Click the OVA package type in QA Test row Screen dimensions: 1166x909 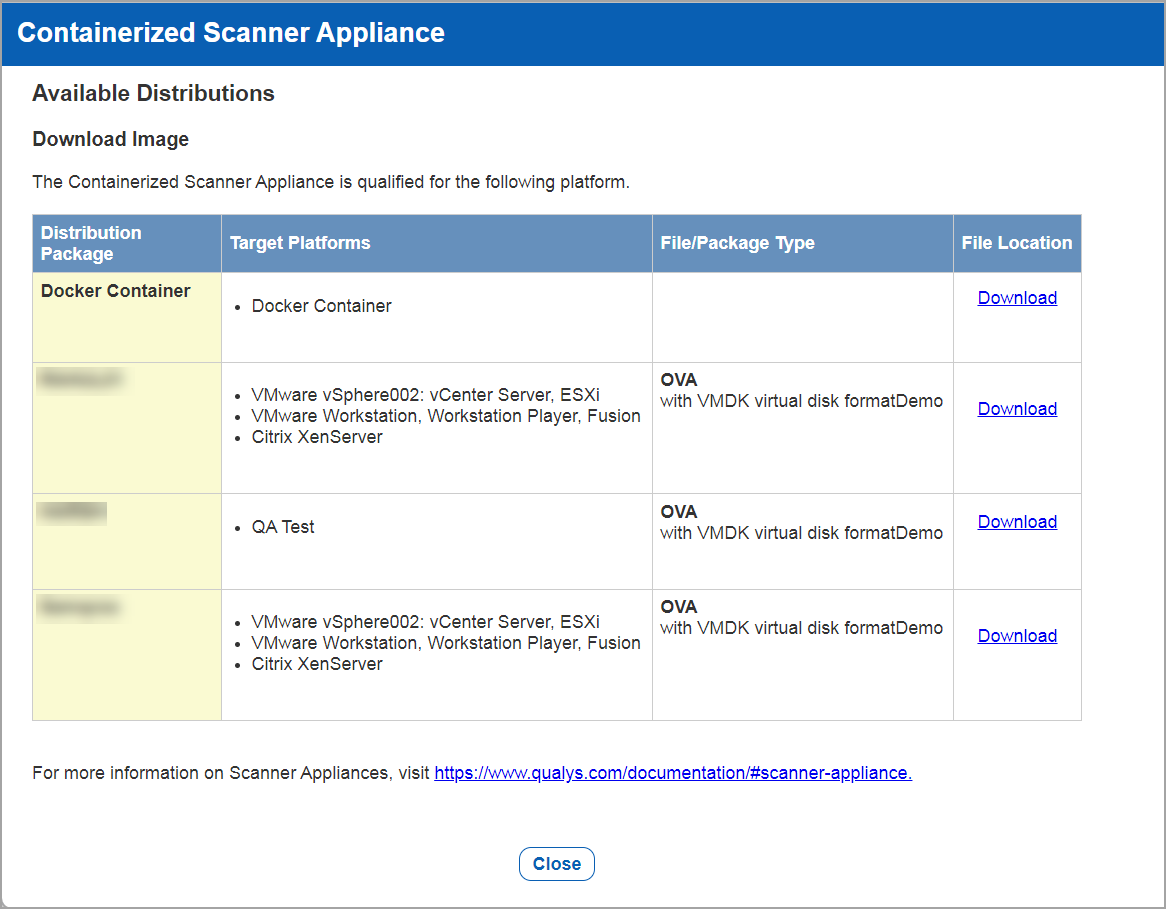pos(678,512)
